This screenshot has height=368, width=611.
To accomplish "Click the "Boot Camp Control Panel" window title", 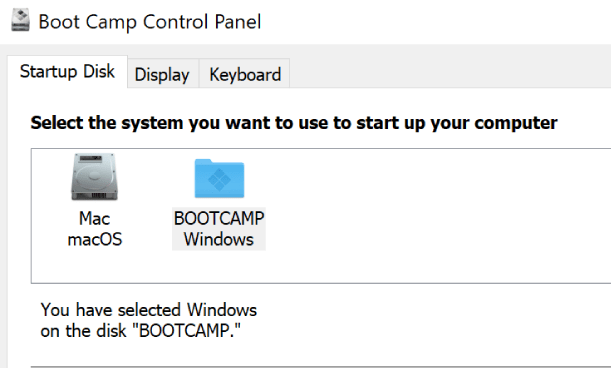I will pos(150,21).
